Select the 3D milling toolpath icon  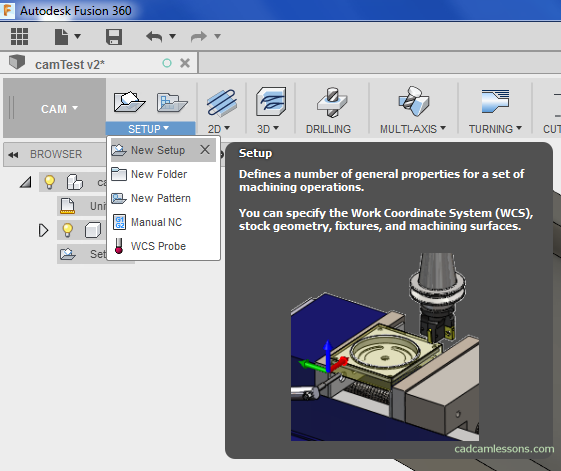(271, 102)
